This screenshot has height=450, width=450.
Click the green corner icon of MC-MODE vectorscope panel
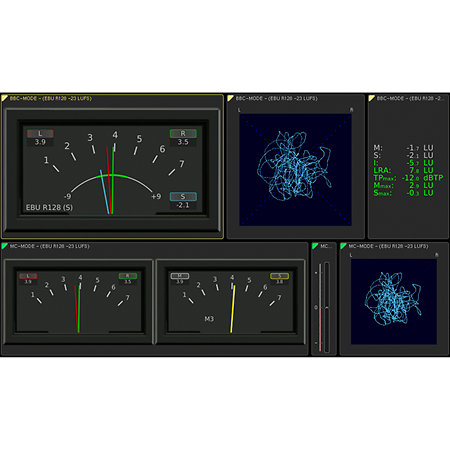click(343, 246)
